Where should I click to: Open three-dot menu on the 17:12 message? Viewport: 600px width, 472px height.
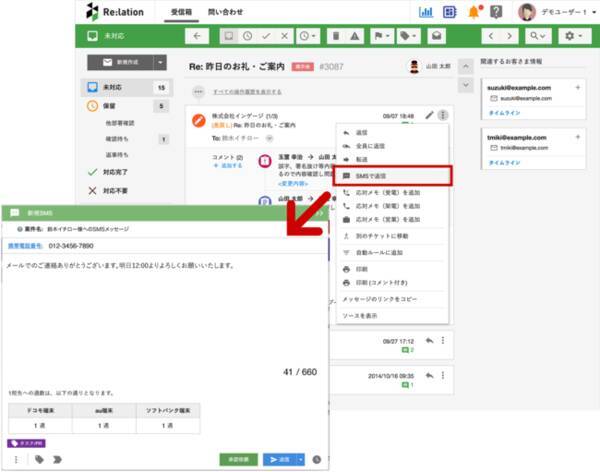coord(443,340)
